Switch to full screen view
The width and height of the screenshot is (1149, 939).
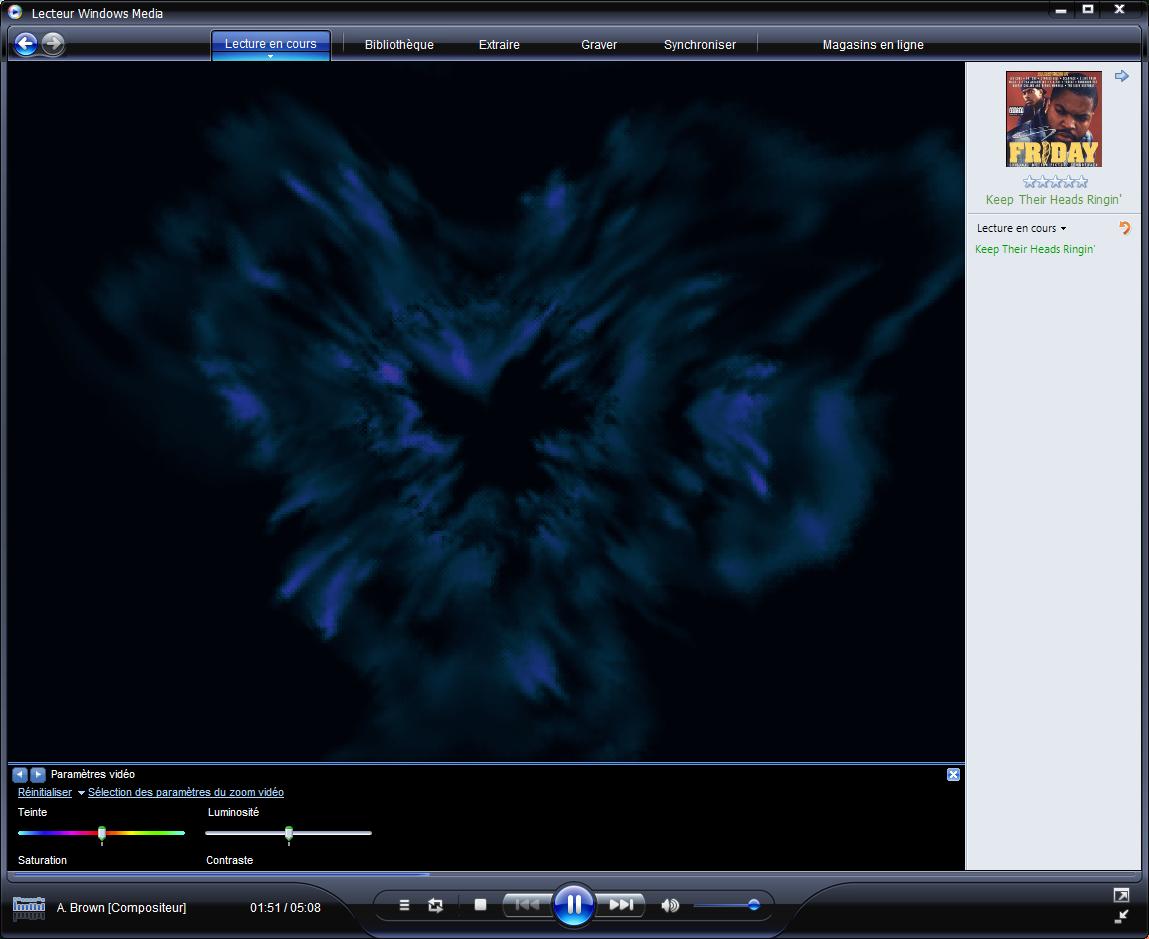pyautogui.click(x=1121, y=895)
